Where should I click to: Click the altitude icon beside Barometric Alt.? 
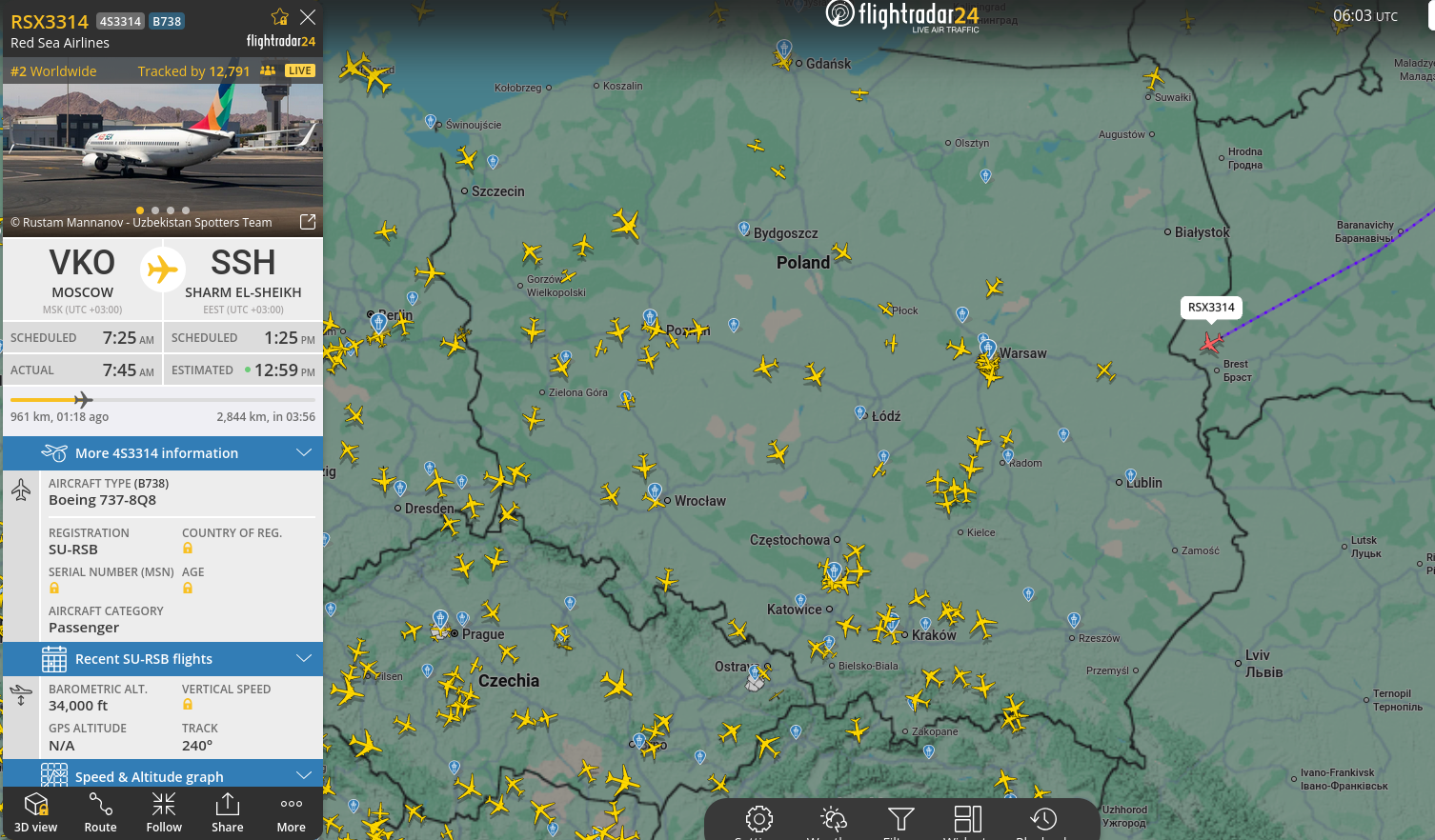[21, 696]
